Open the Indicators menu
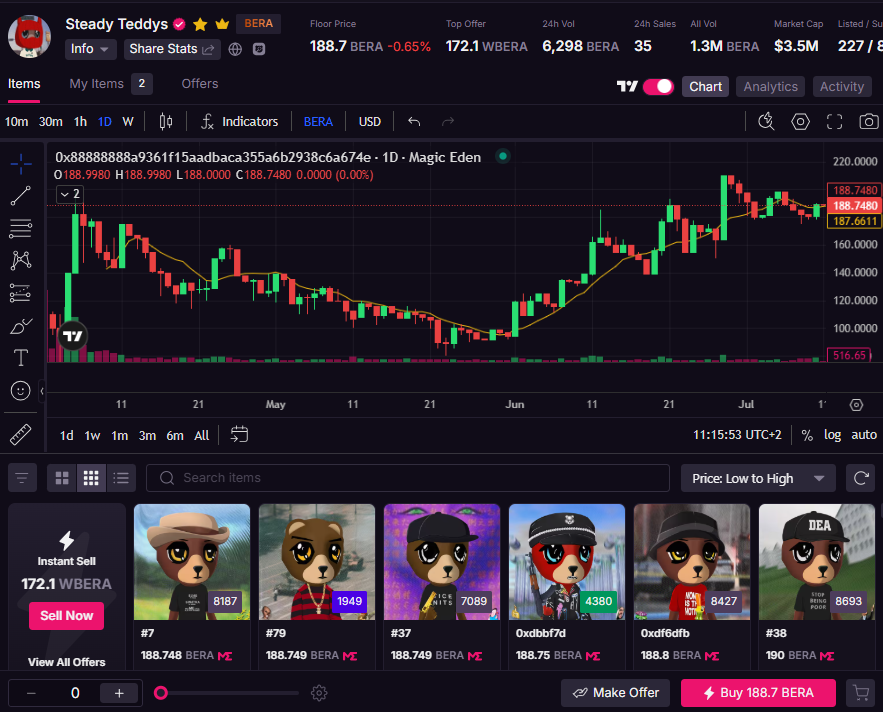The width and height of the screenshot is (883, 712). pyautogui.click(x=240, y=121)
